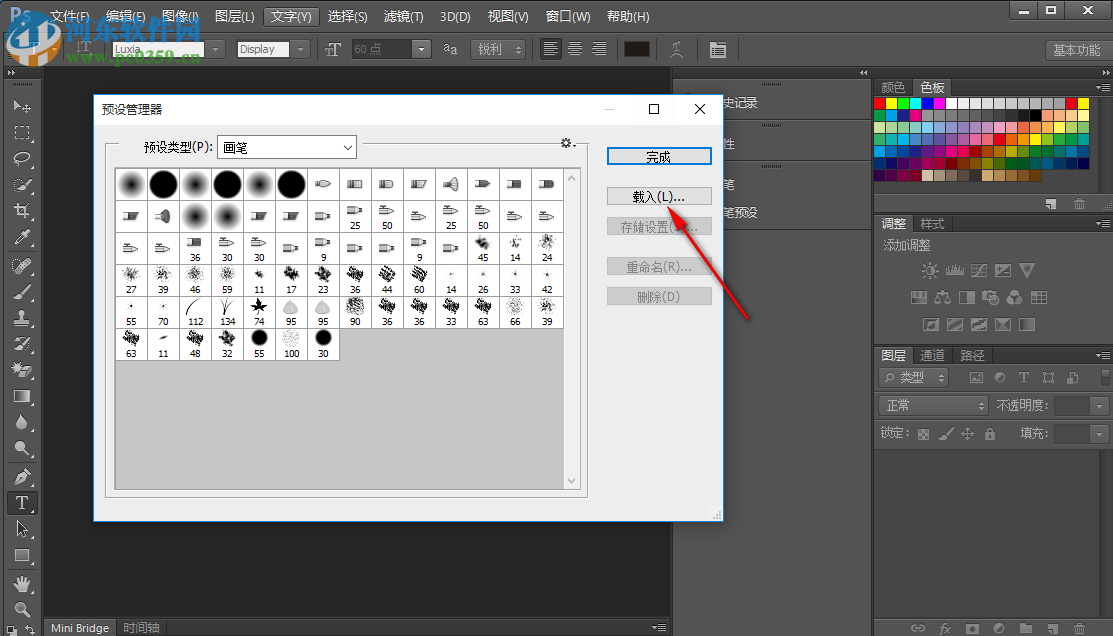Screen dimensions: 1113x636
Task: Toggle lock all padlock in Layers panel
Action: [x=990, y=434]
